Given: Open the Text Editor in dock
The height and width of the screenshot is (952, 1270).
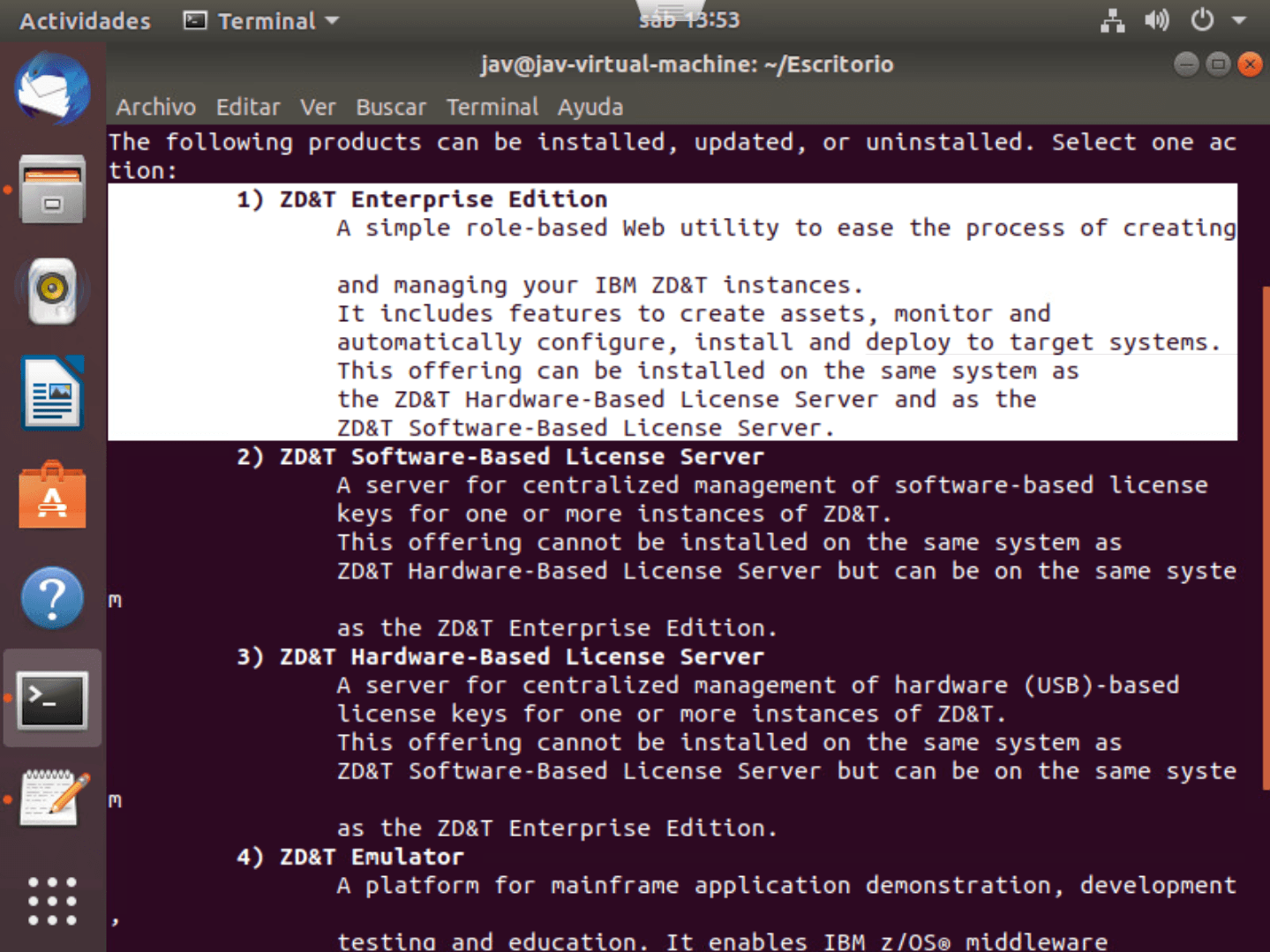Looking at the screenshot, I should click(x=54, y=798).
